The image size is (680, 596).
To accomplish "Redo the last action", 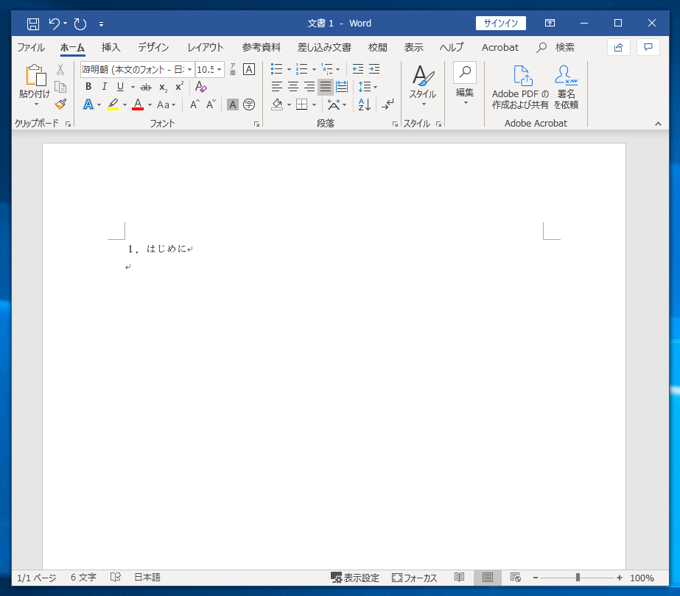I will pos(80,23).
